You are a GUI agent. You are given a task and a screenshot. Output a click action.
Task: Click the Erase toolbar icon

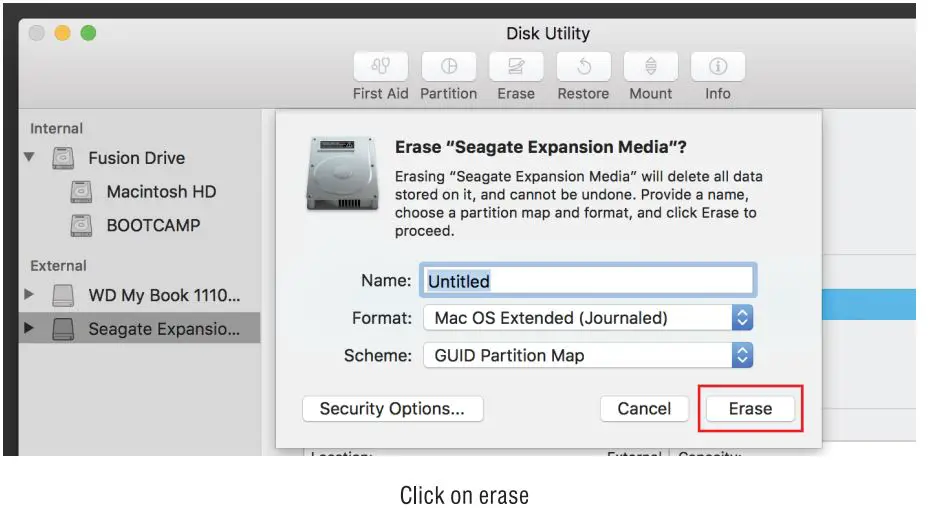pos(516,67)
